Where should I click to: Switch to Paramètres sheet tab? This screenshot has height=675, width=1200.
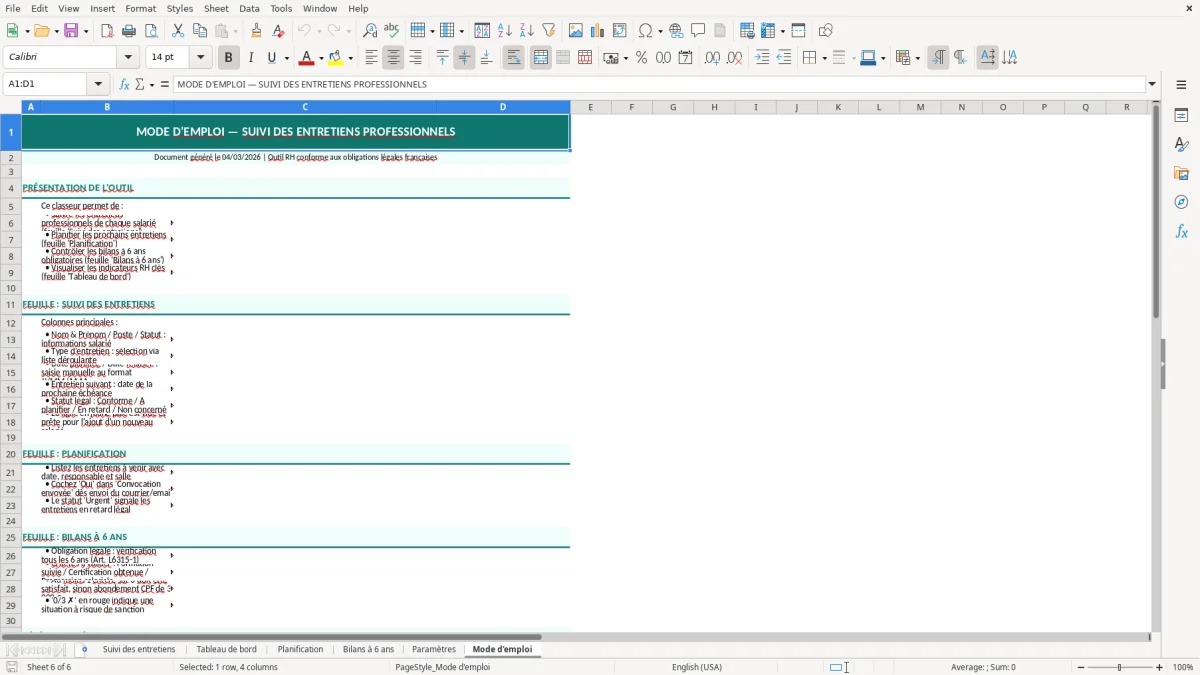(x=434, y=649)
